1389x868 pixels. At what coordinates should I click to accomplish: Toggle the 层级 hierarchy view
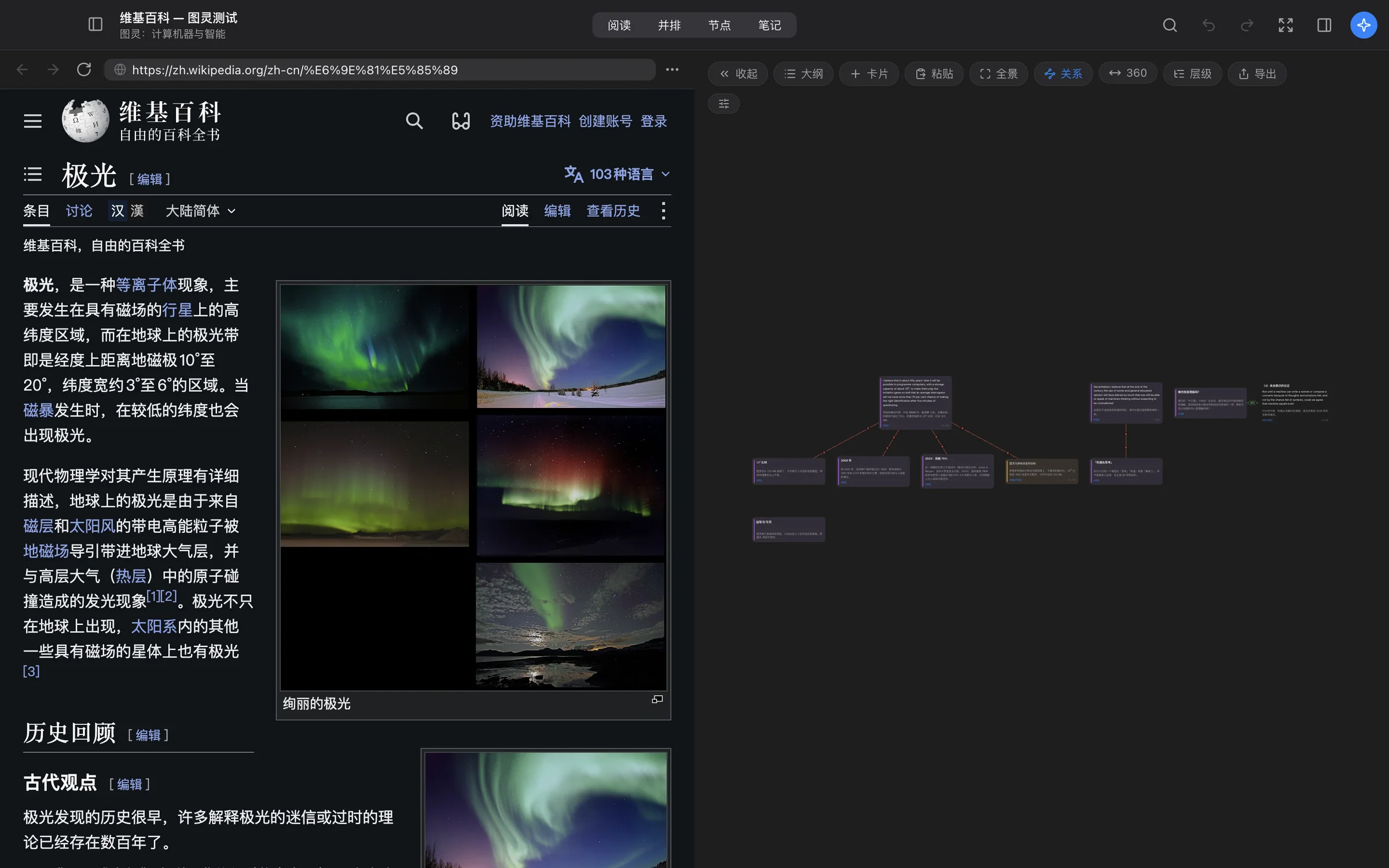tap(1192, 73)
